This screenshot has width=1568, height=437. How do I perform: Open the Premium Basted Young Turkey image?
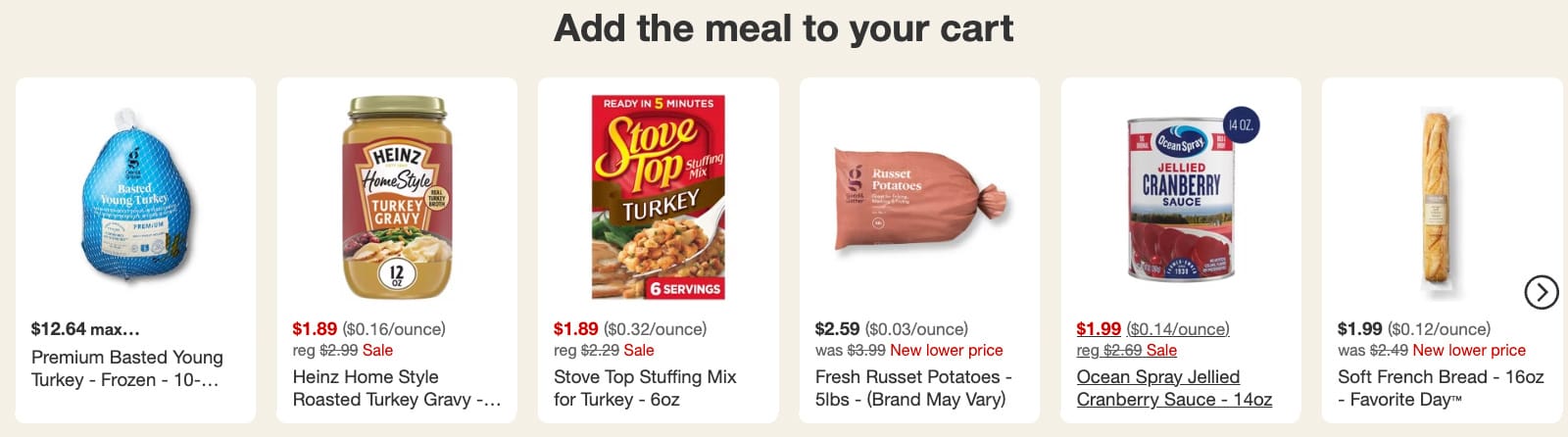pos(135,196)
